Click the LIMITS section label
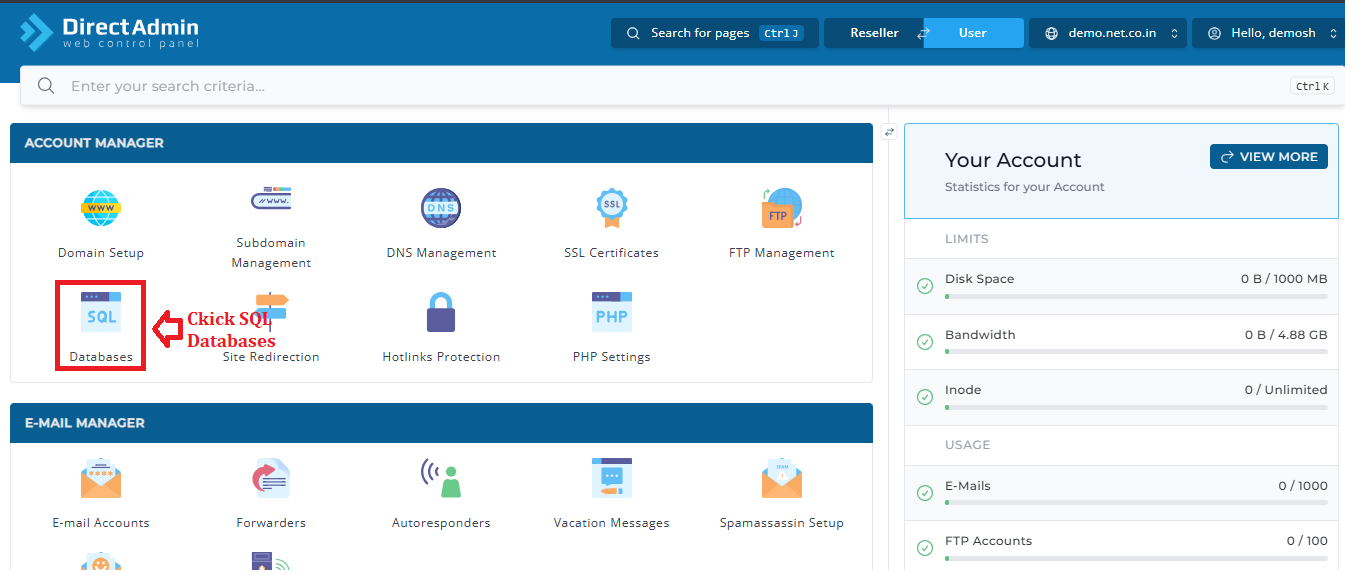Image resolution: width=1360 pixels, height=575 pixels. (967, 239)
